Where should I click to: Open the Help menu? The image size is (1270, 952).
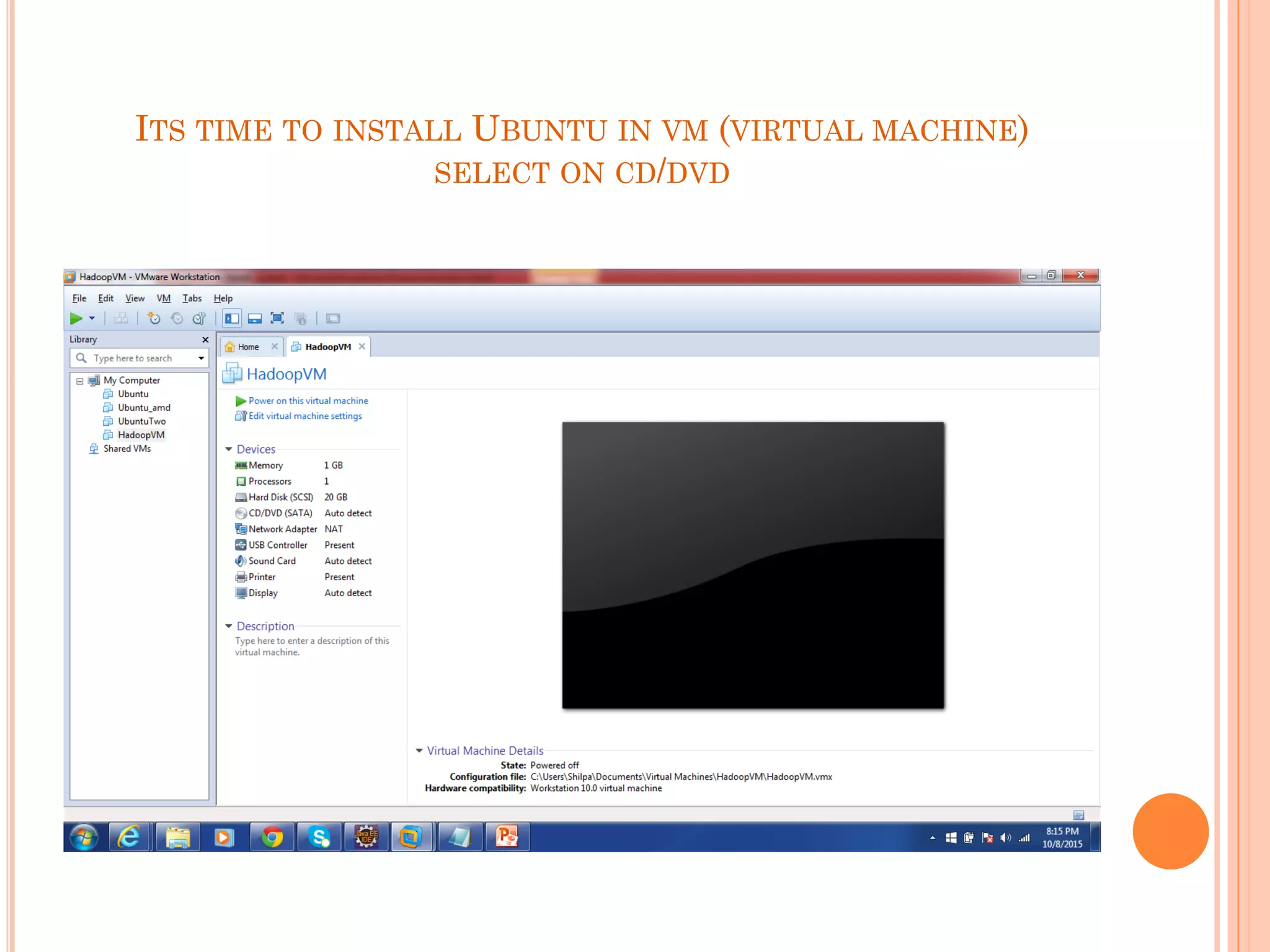click(223, 298)
